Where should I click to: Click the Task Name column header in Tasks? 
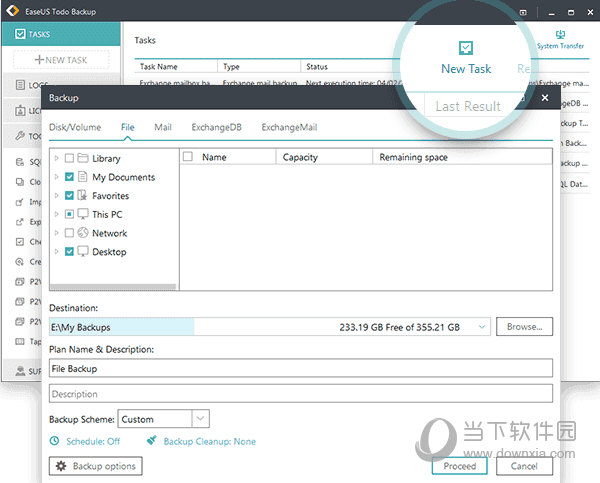(176, 67)
